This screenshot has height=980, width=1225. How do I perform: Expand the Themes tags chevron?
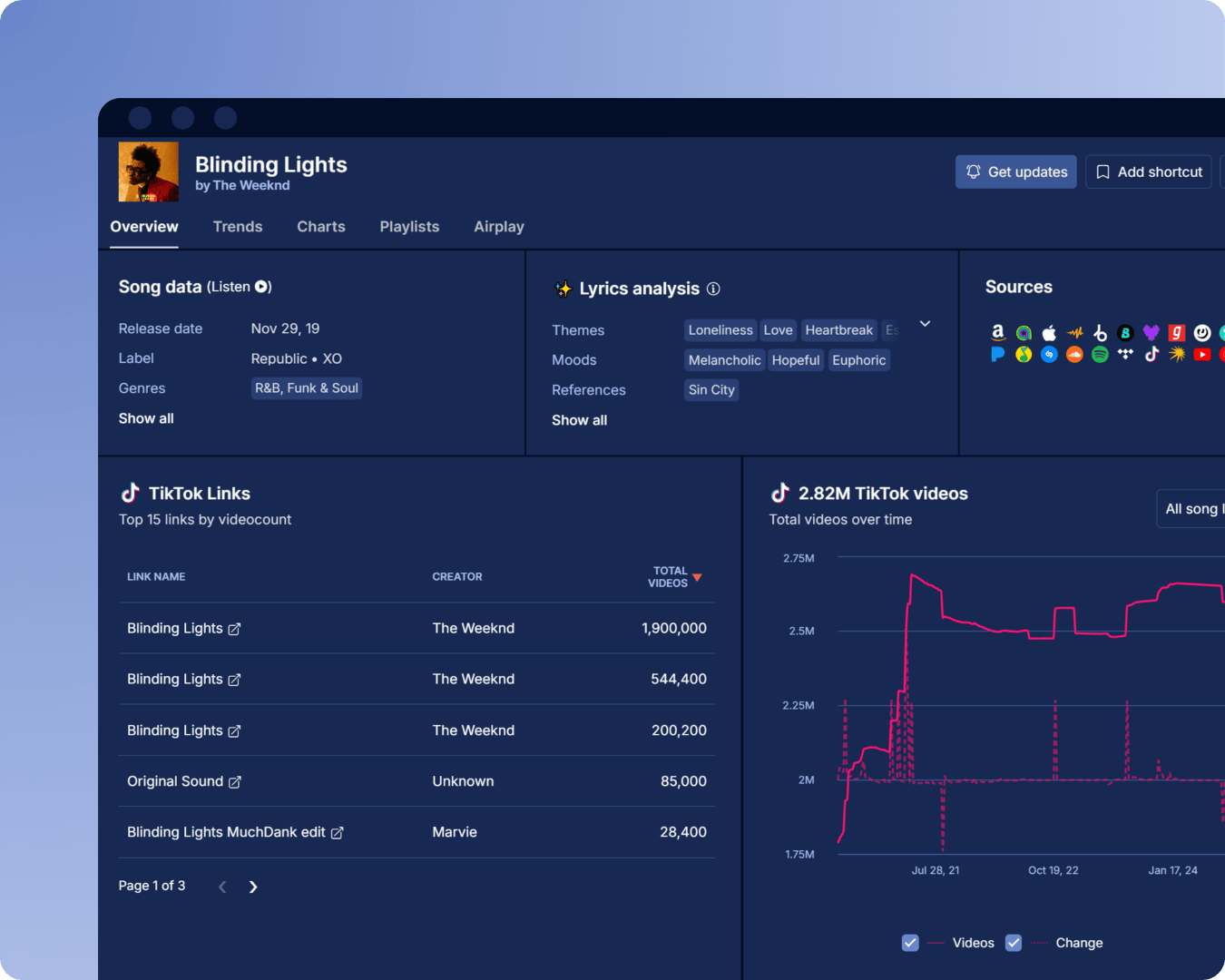[925, 324]
